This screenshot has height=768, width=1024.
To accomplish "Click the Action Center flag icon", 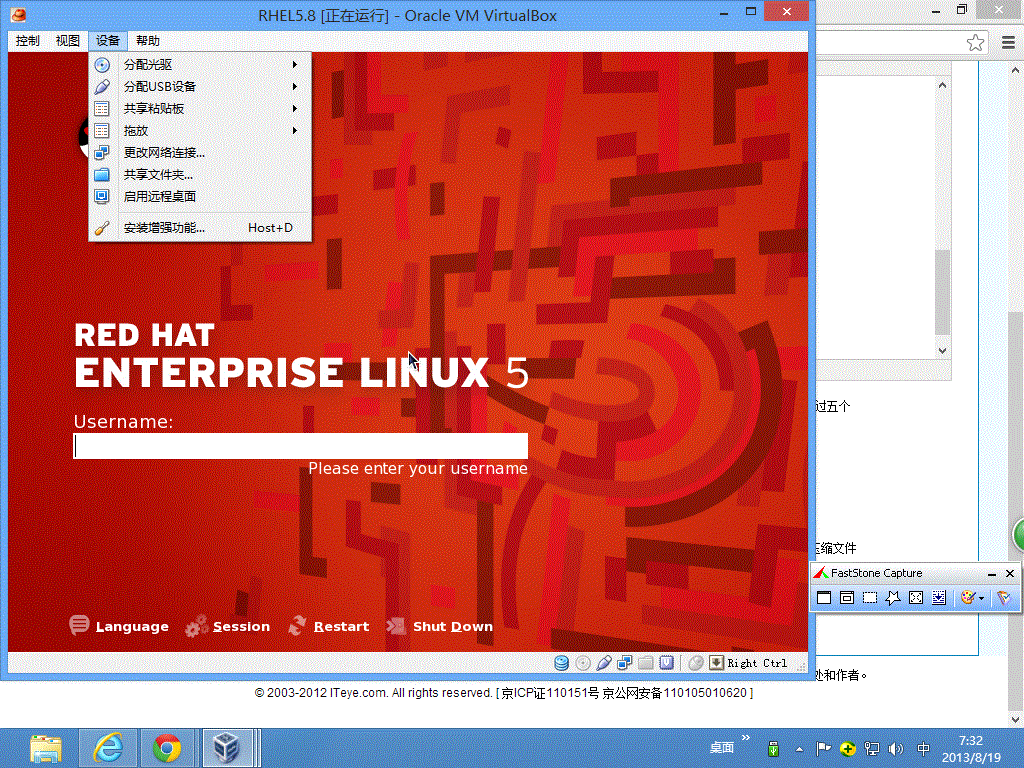I will [x=824, y=749].
